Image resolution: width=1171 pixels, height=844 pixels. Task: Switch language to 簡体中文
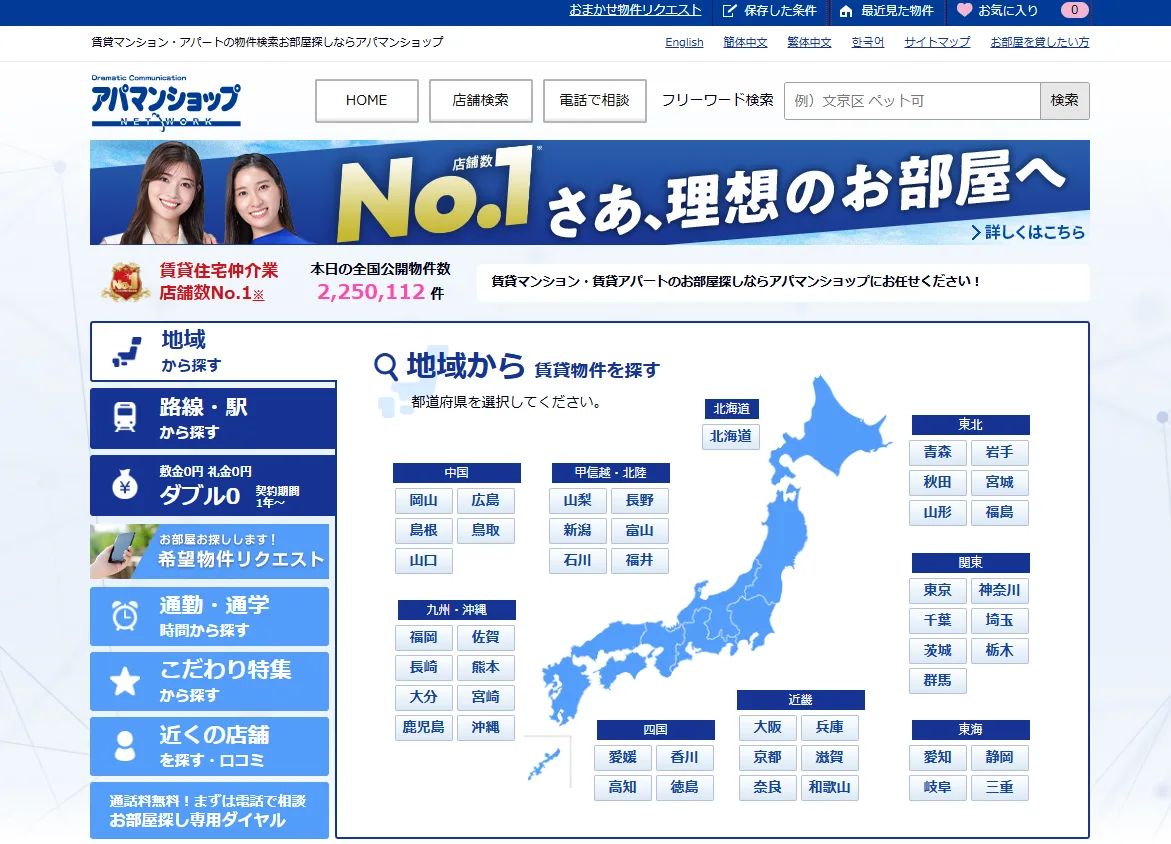click(745, 43)
